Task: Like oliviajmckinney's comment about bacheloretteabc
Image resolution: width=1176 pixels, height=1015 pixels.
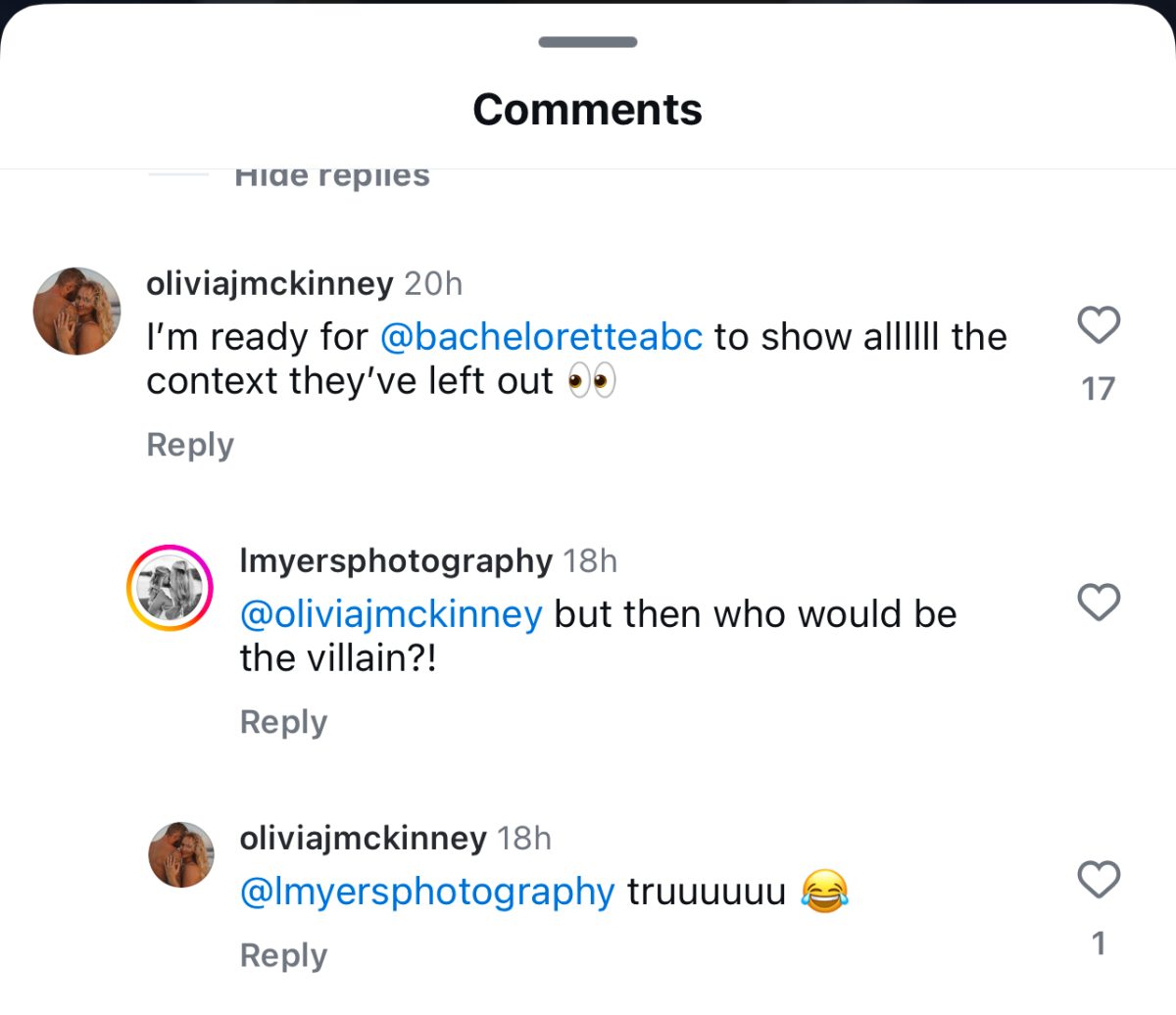Action: pos(1098,325)
